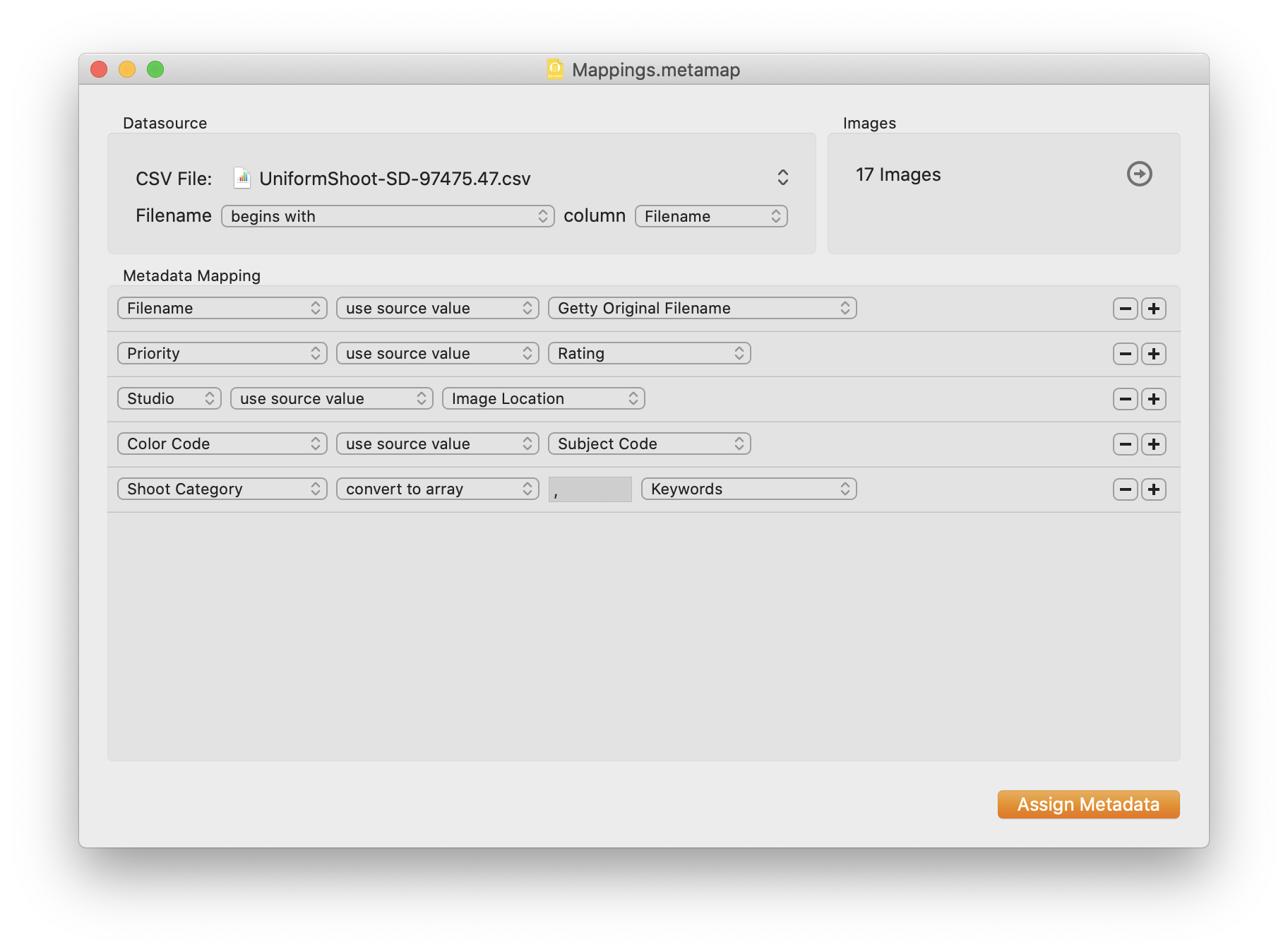Open the 'begins with' match dropdown
The height and width of the screenshot is (952, 1288).
[x=388, y=216]
